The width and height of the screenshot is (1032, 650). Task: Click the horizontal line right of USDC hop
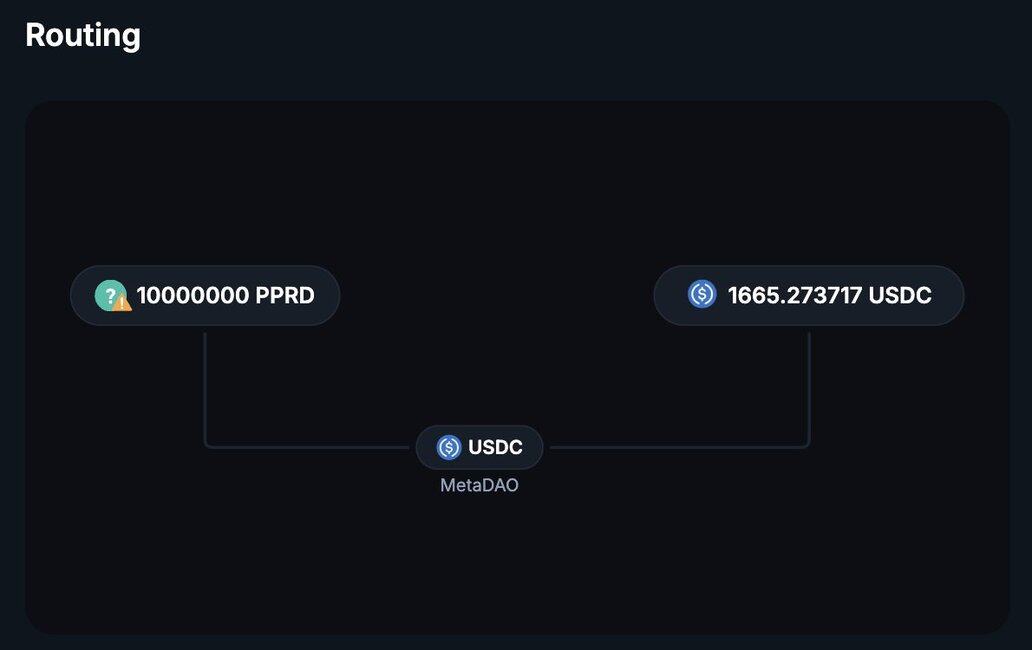680,447
